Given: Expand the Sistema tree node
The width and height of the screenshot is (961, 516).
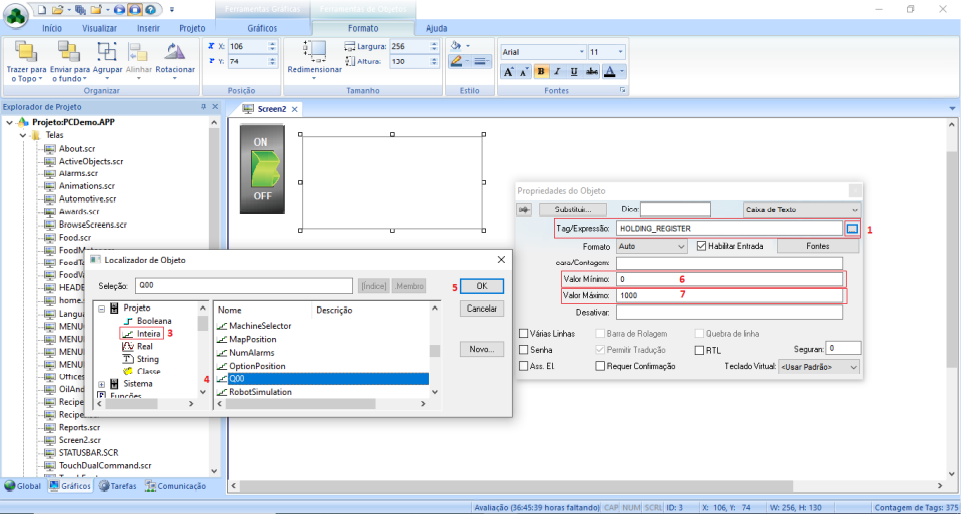Looking at the screenshot, I should [x=102, y=383].
